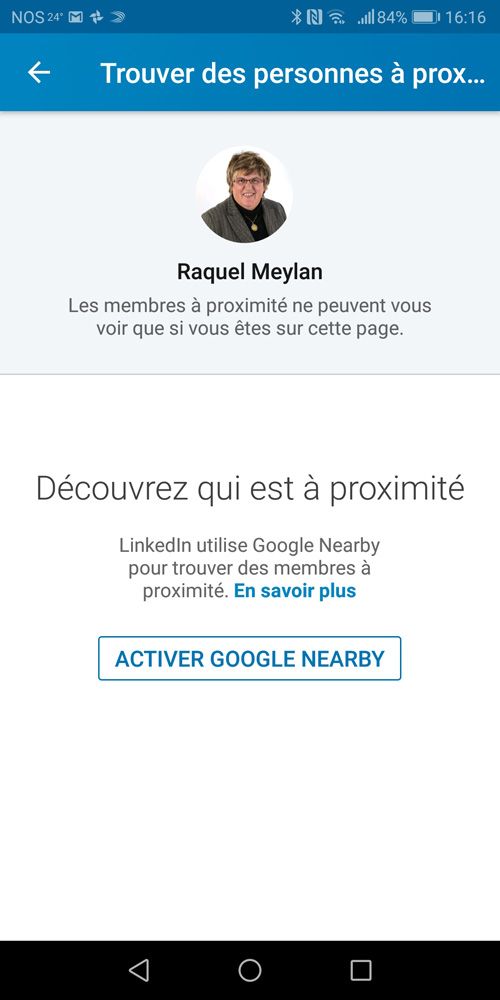500x1000 pixels.
Task: Click ACTIVER GOOGLE NEARBY button
Action: tap(249, 658)
